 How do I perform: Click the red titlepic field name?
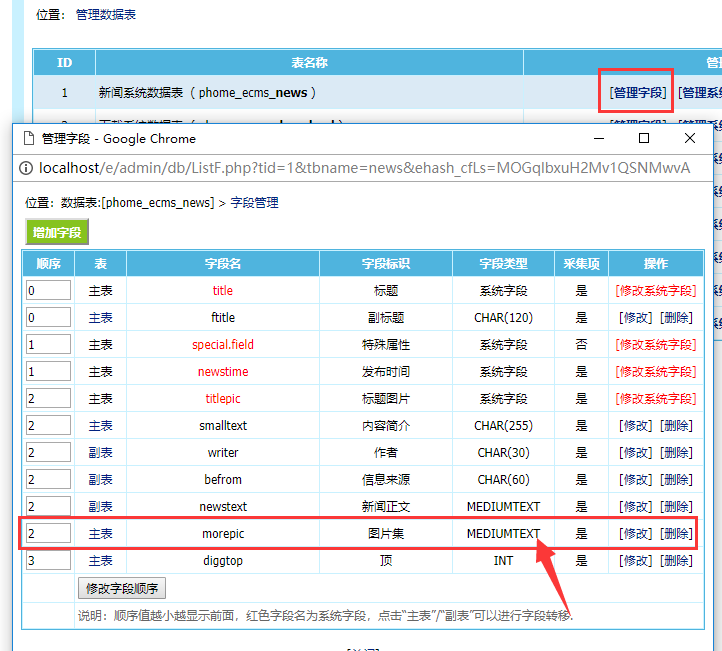[x=223, y=399]
